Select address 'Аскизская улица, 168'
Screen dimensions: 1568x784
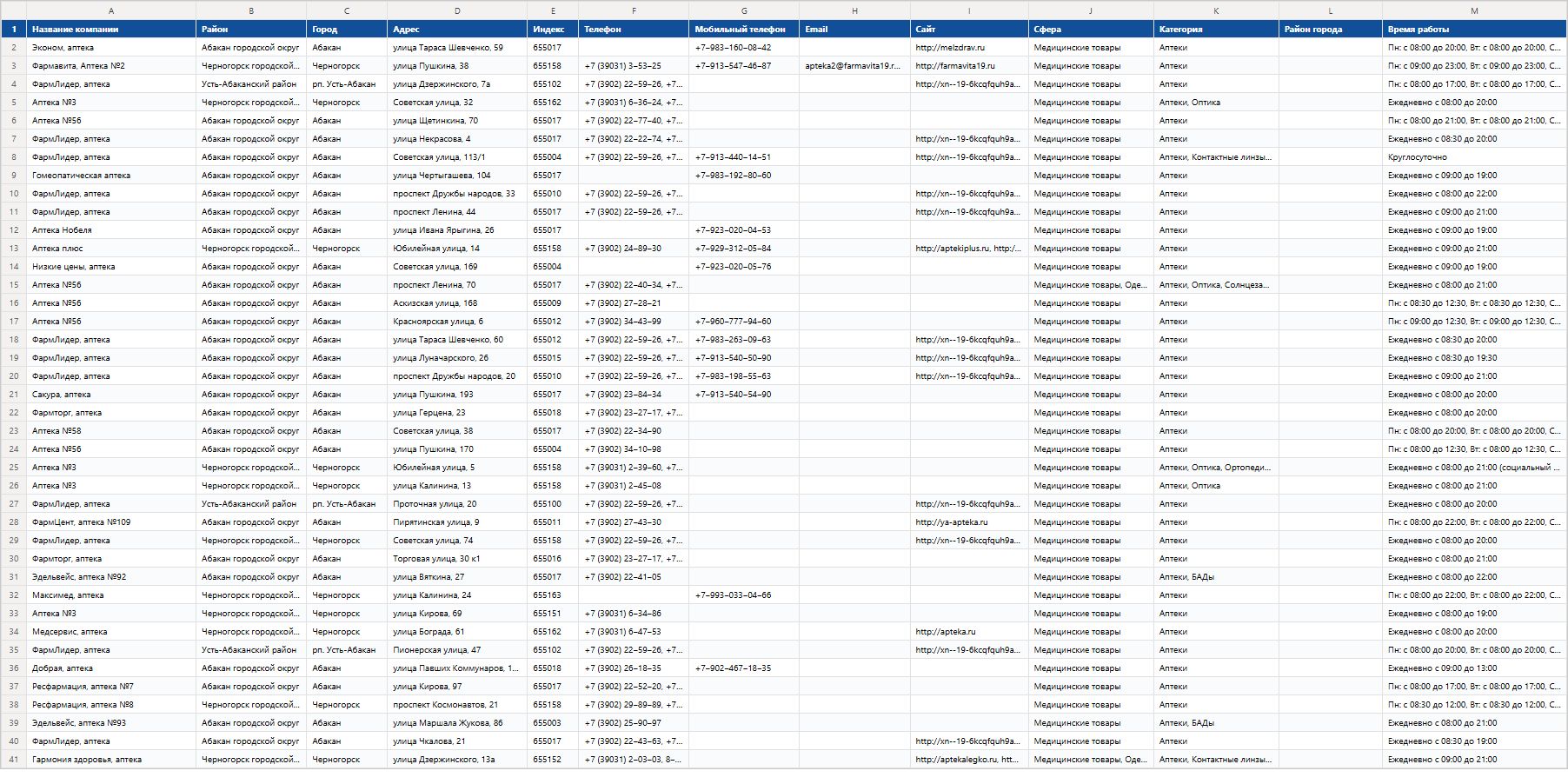457,303
